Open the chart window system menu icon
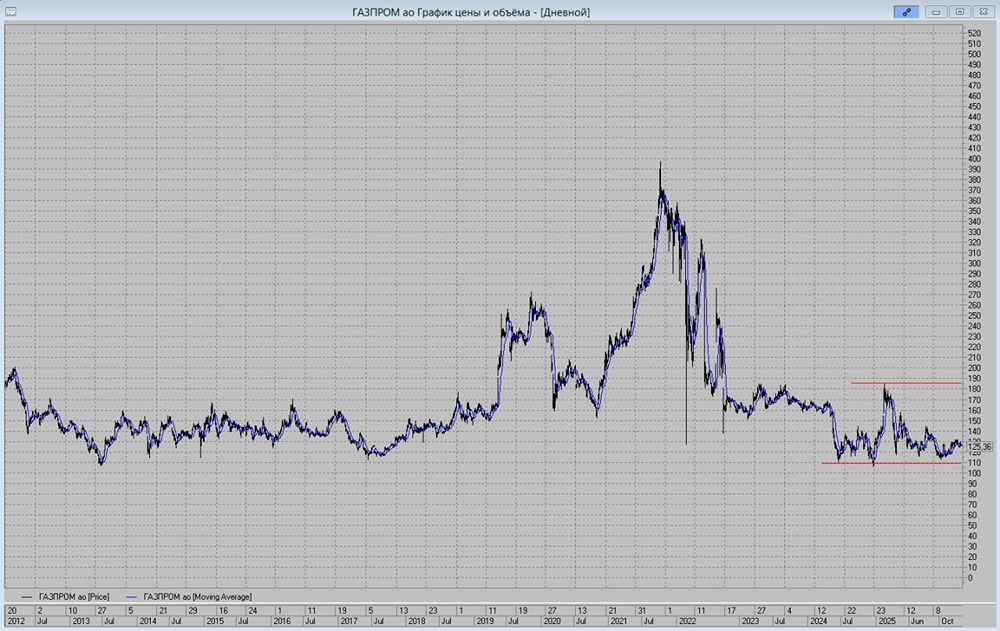This screenshot has height=631, width=1000. (x=9, y=11)
